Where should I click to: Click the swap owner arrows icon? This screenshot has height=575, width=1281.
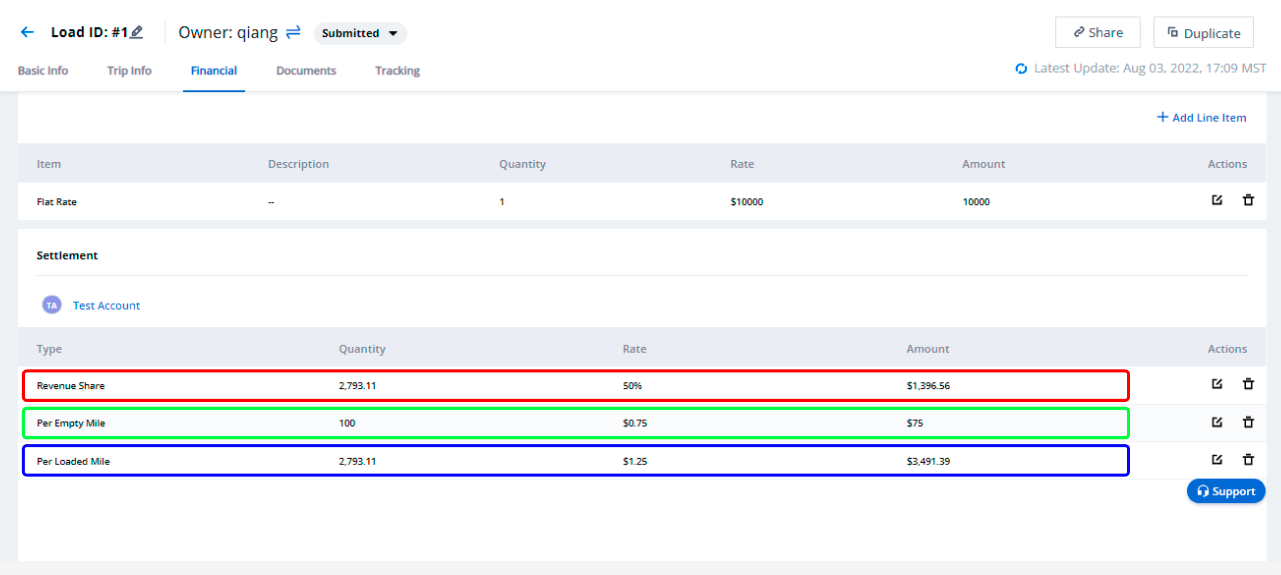(x=293, y=32)
